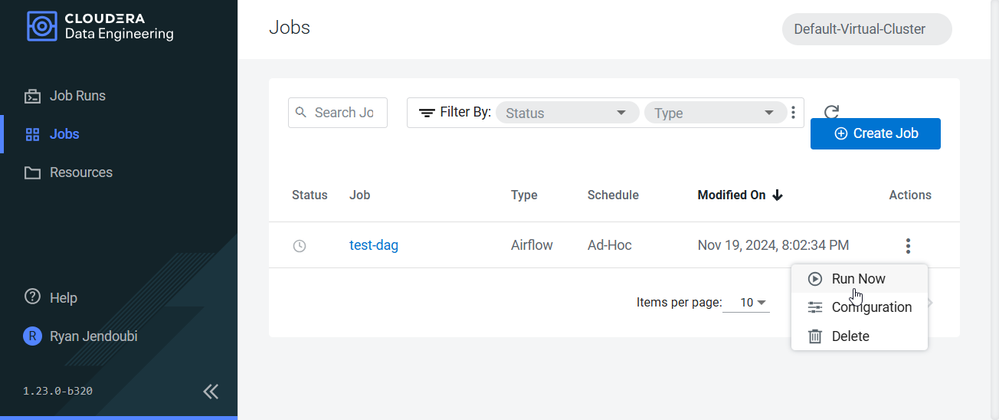Click the Cloudera Data Engineering logo
Screen dimensions: 999x420
coord(101,26)
